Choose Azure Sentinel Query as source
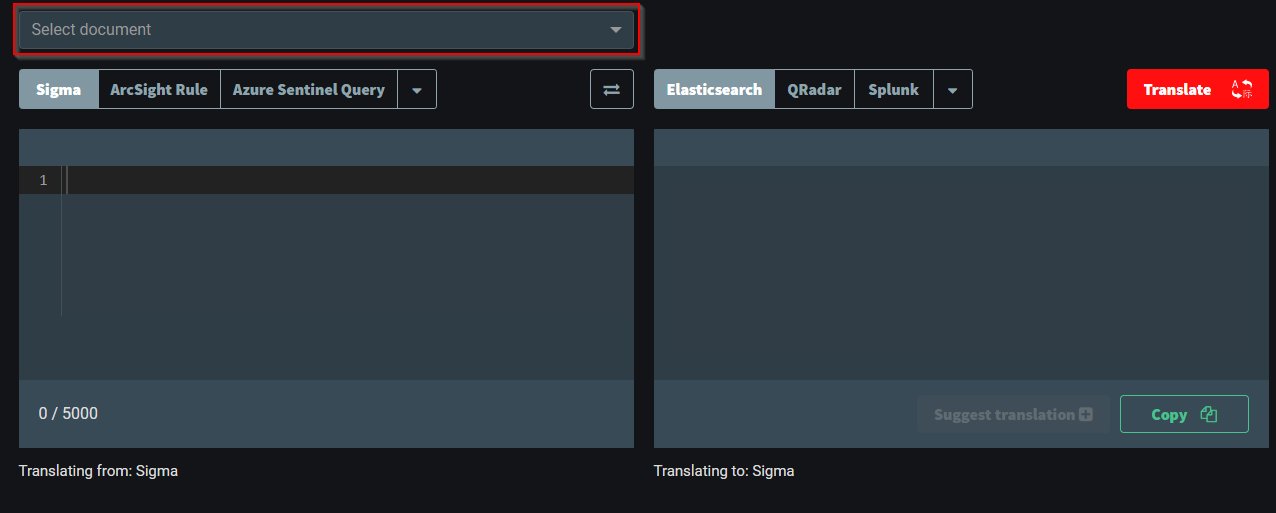 click(308, 90)
